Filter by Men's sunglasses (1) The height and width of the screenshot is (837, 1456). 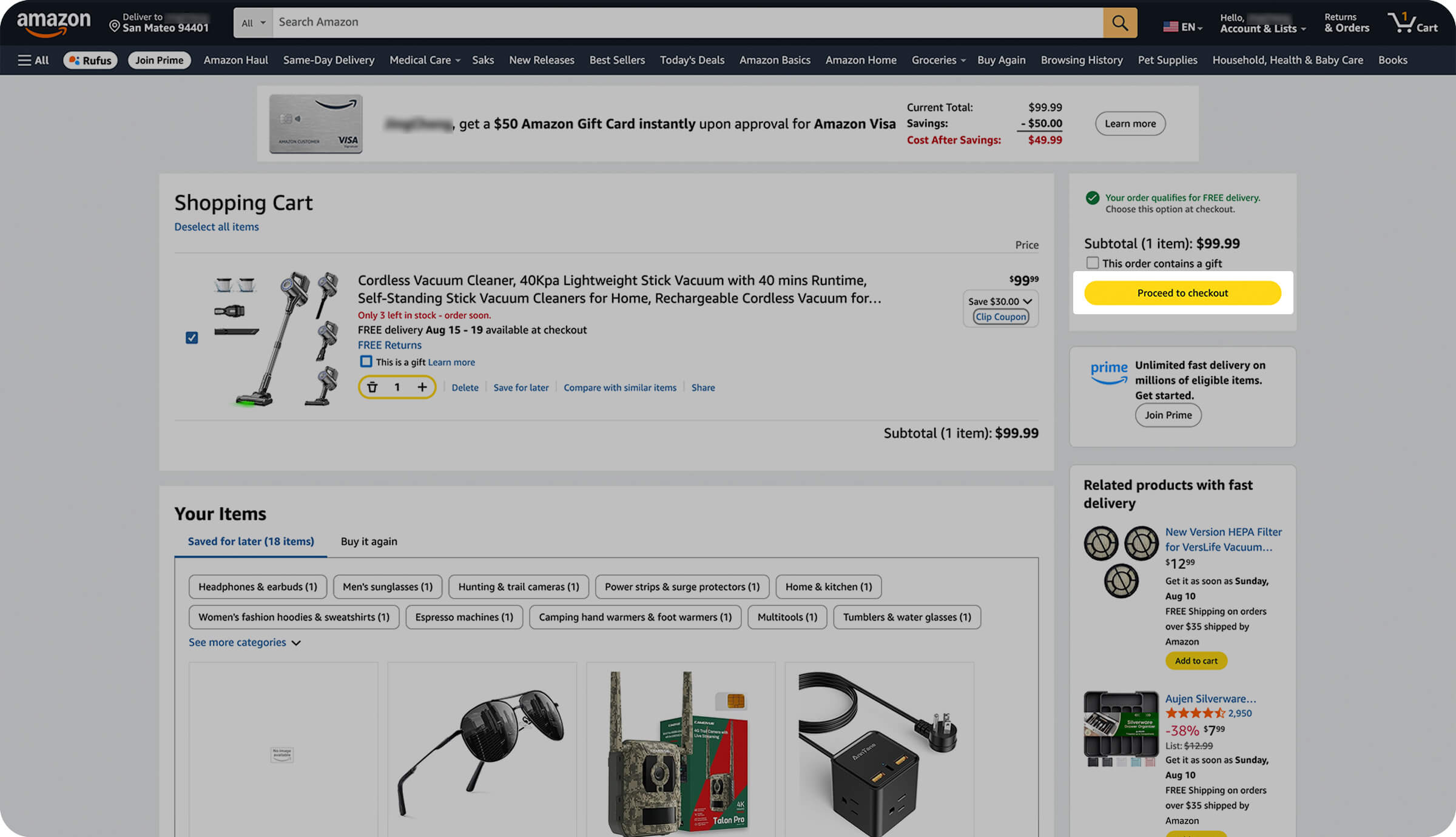pos(388,587)
